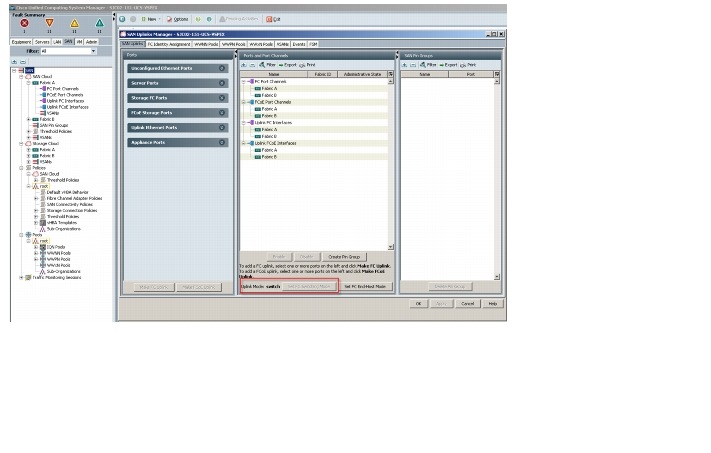Expand Traffic Monitoring Sessions node
The width and height of the screenshot is (711, 453).
point(21,278)
